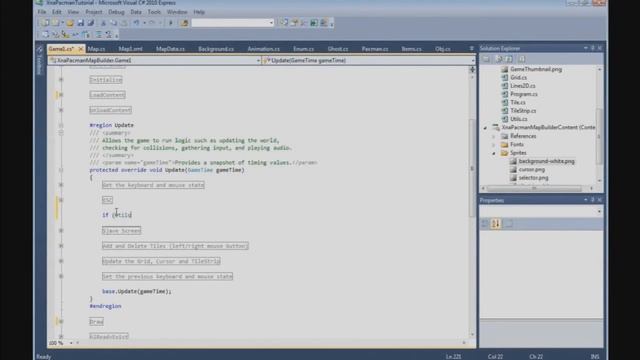Click the Display Parameter Info icon
The height and width of the screenshot is (360, 640).
pos(56,35)
